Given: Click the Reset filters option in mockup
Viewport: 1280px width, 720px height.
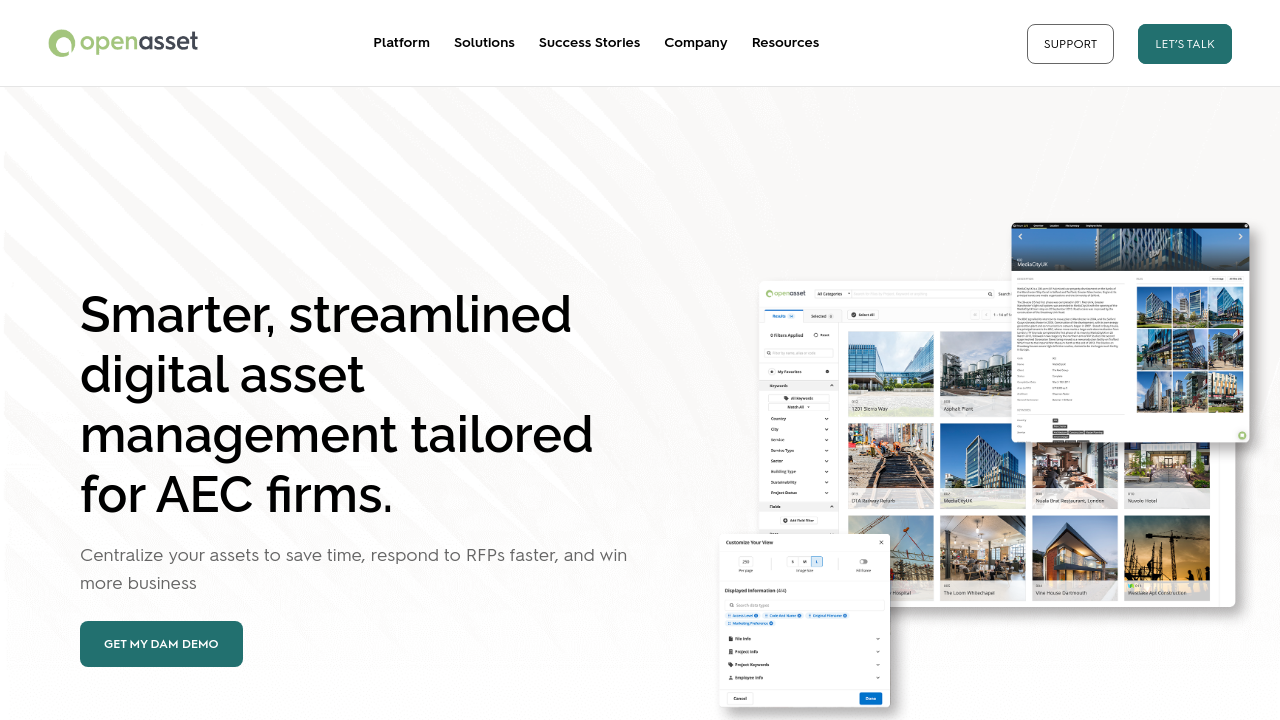Looking at the screenshot, I should (x=822, y=335).
